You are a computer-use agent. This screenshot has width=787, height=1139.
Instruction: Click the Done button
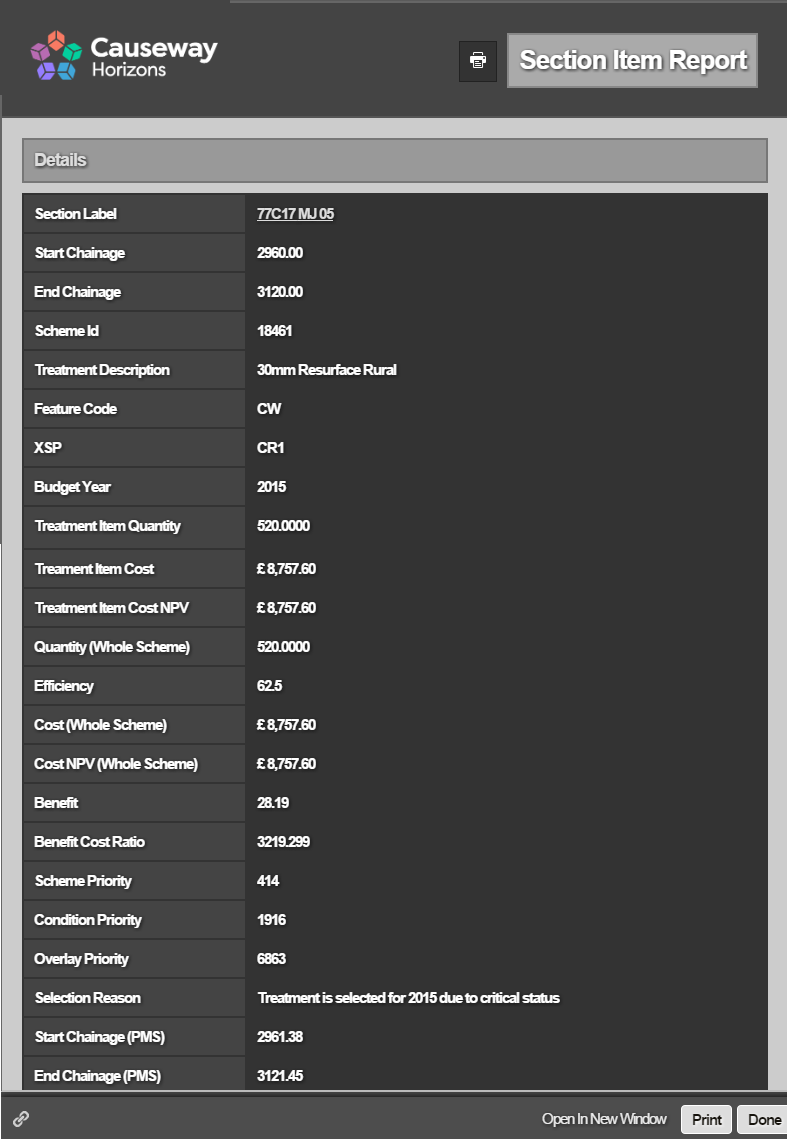[x=764, y=1119]
